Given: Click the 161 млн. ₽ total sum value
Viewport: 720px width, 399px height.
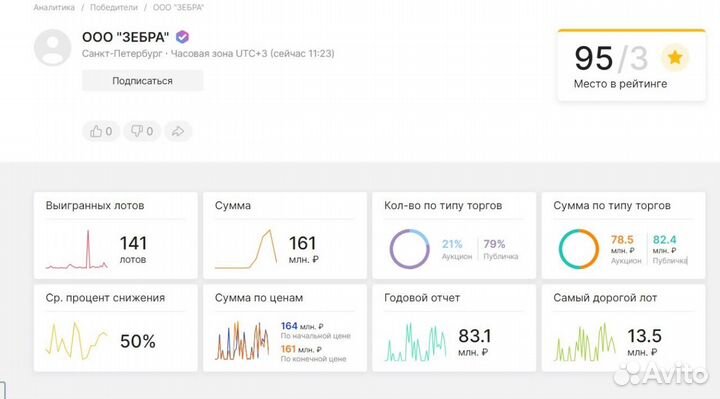Looking at the screenshot, I should tap(303, 249).
